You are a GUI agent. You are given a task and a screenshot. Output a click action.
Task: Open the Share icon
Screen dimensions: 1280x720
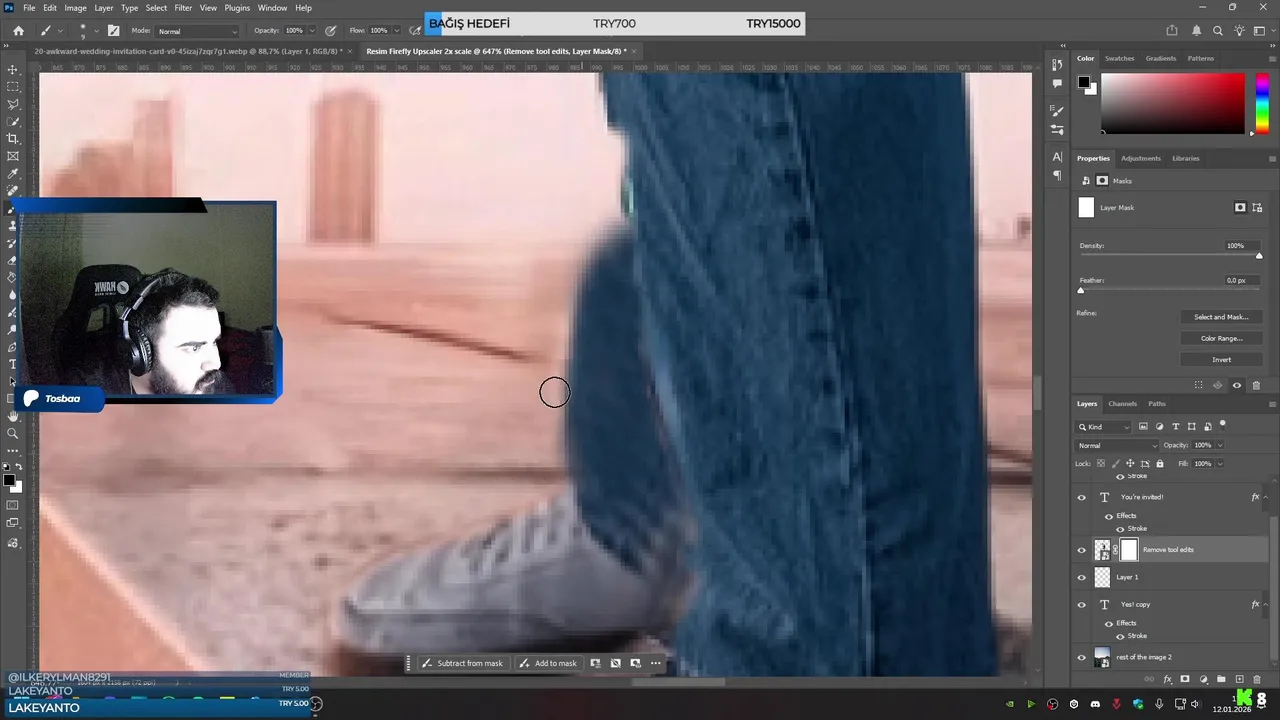1172,31
